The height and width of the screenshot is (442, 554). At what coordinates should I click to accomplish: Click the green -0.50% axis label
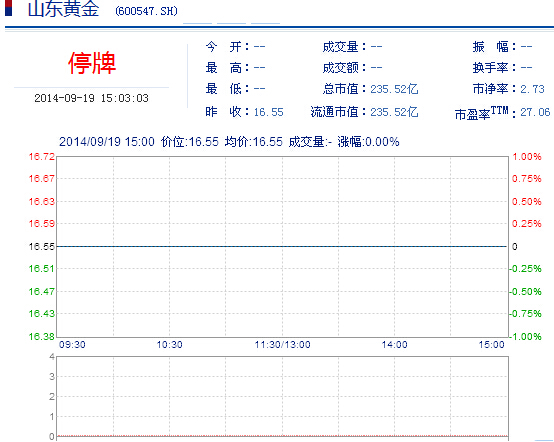pyautogui.click(x=525, y=291)
